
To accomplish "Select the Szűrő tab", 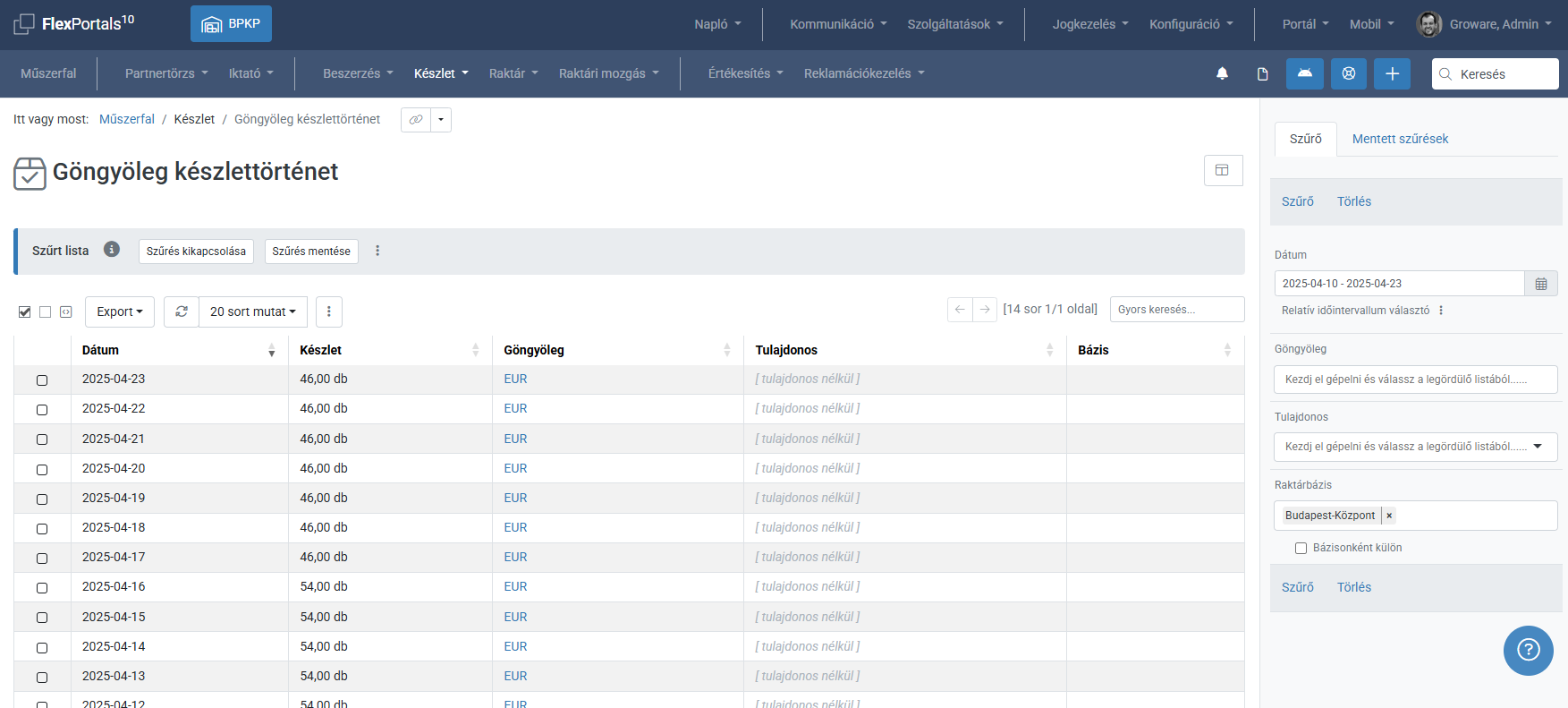I will pos(1306,139).
